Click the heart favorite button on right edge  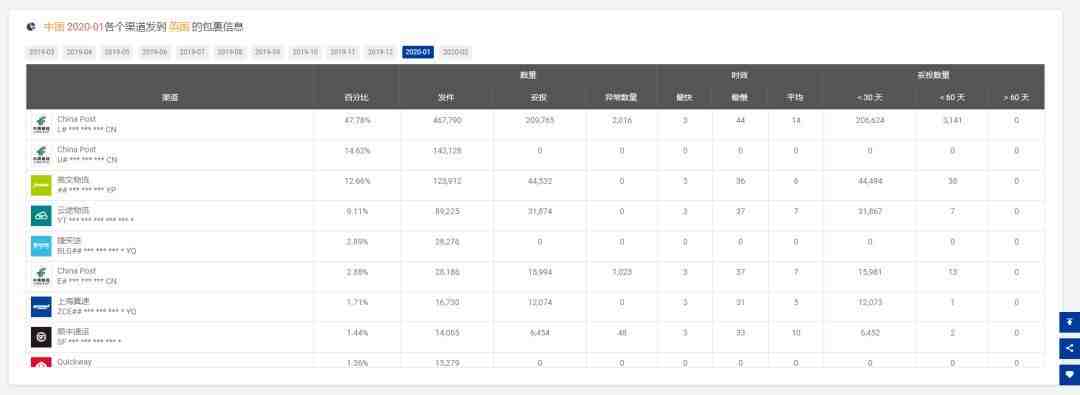coord(1069,375)
